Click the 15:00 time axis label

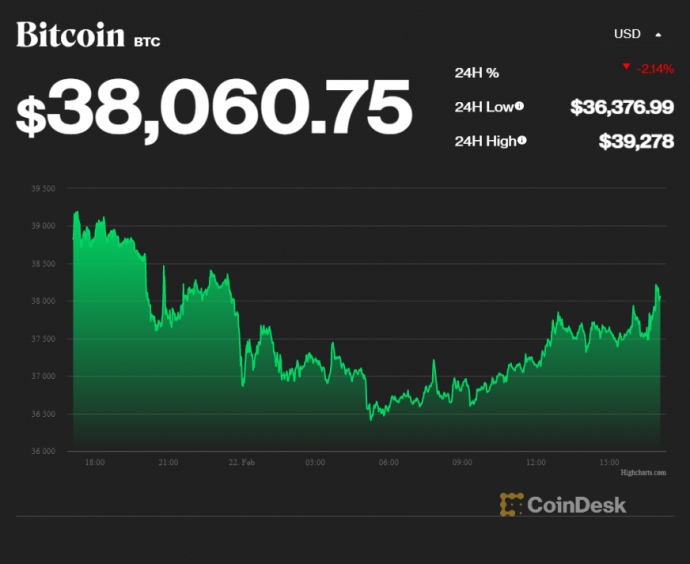(x=609, y=462)
